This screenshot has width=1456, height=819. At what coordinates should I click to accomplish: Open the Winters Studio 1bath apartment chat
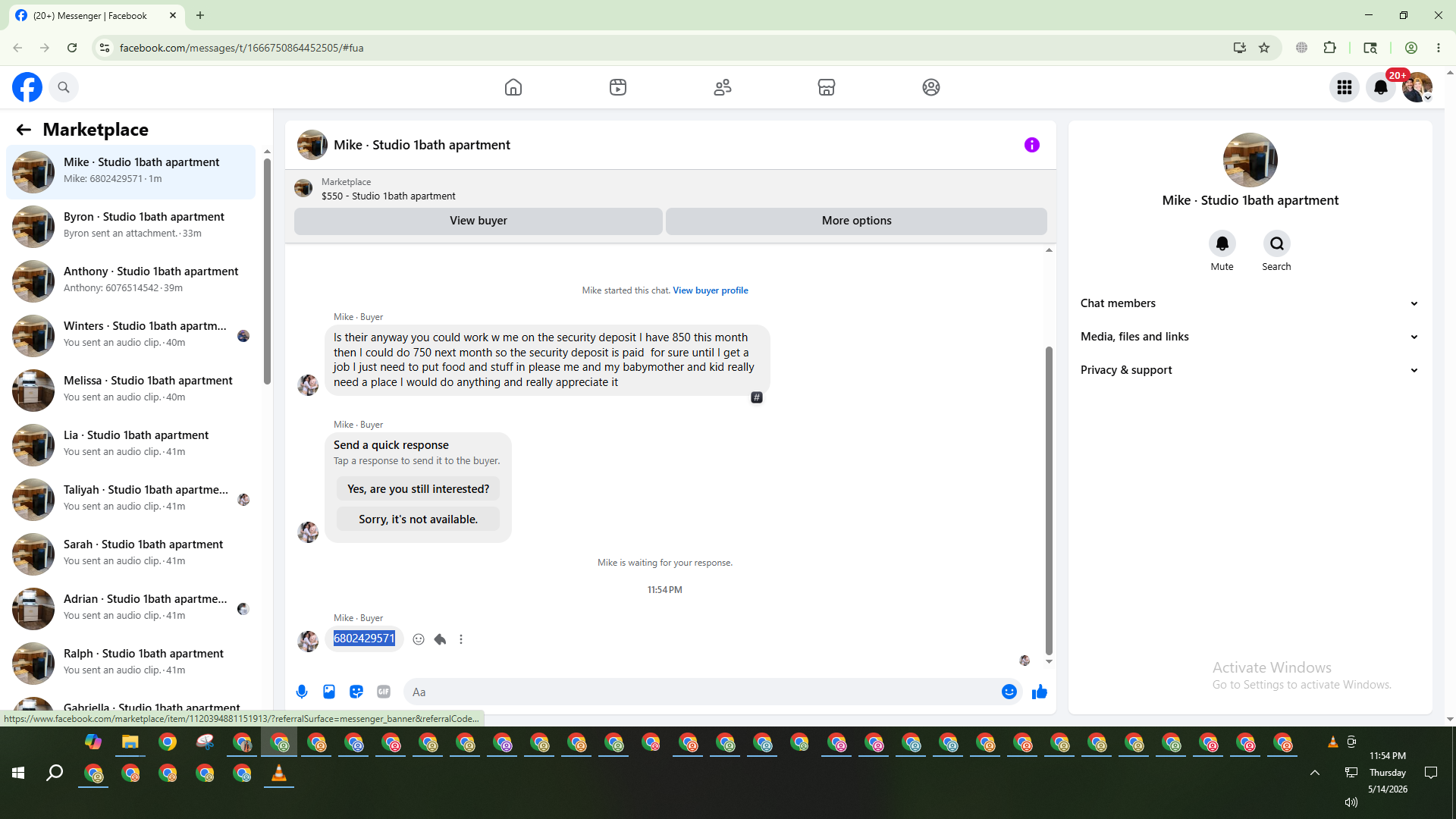coord(131,335)
